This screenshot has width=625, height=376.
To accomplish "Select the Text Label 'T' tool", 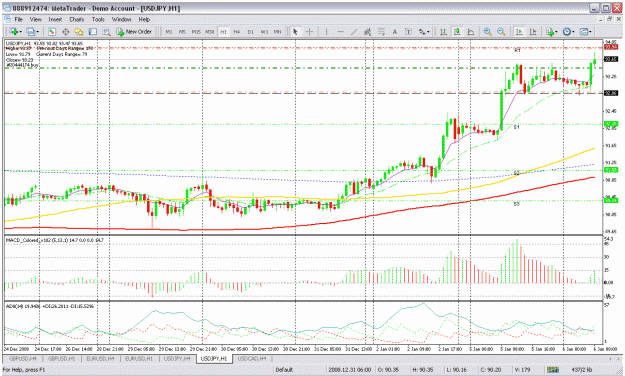I will (408, 31).
